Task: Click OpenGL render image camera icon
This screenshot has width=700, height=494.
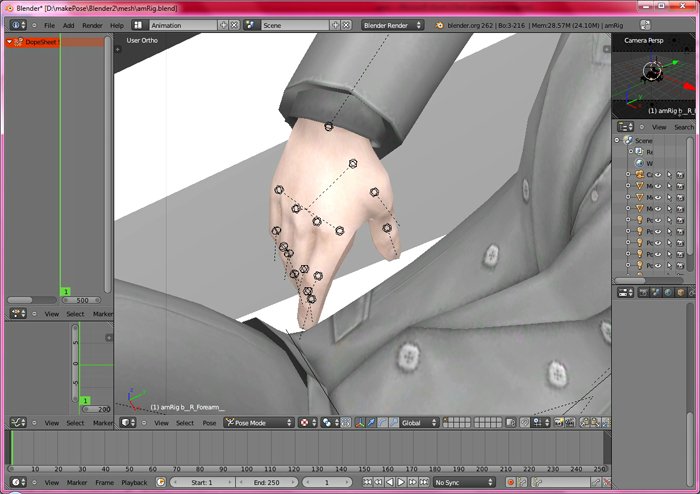Action: [558, 423]
